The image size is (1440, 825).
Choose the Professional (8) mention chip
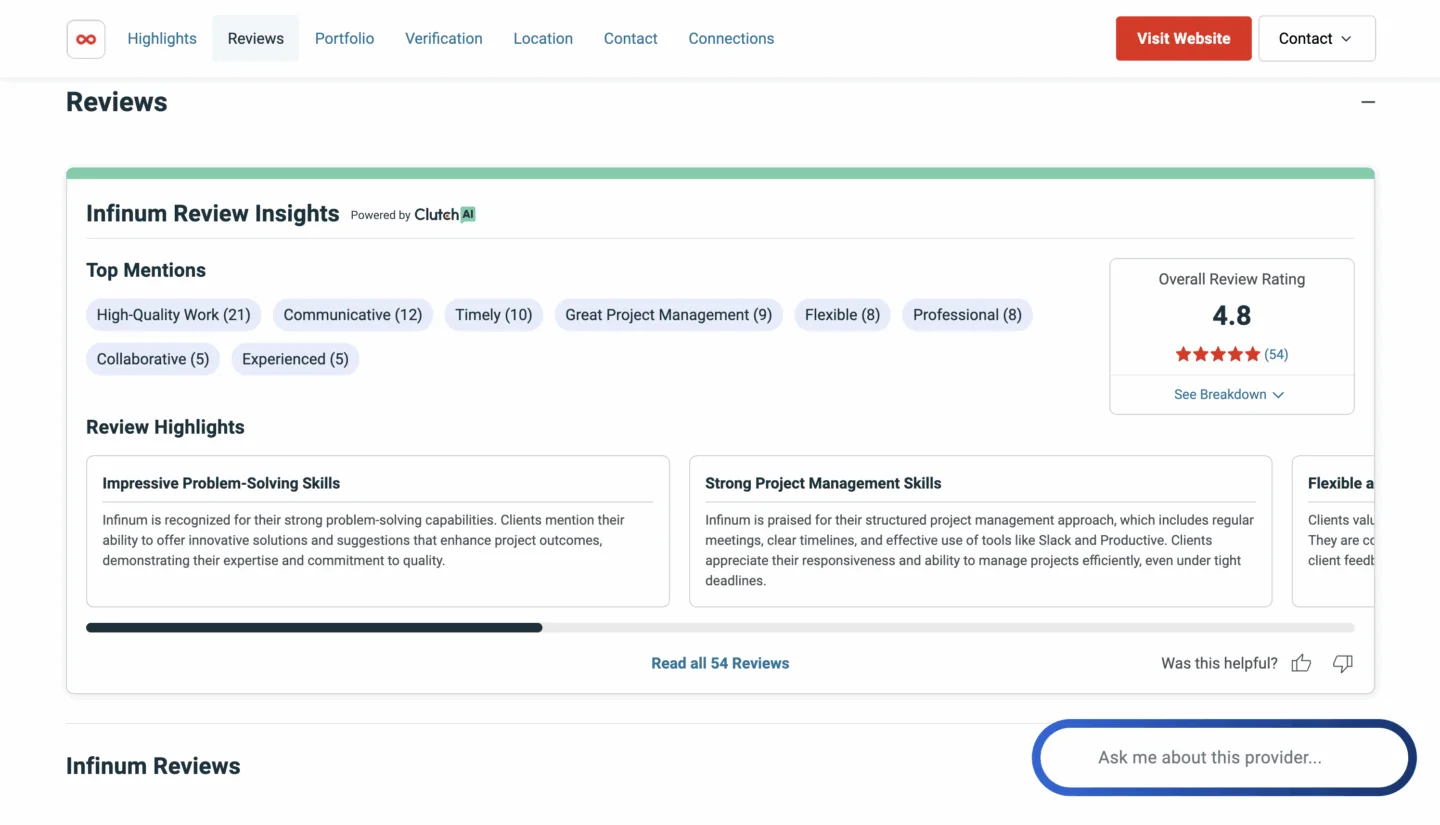point(967,315)
